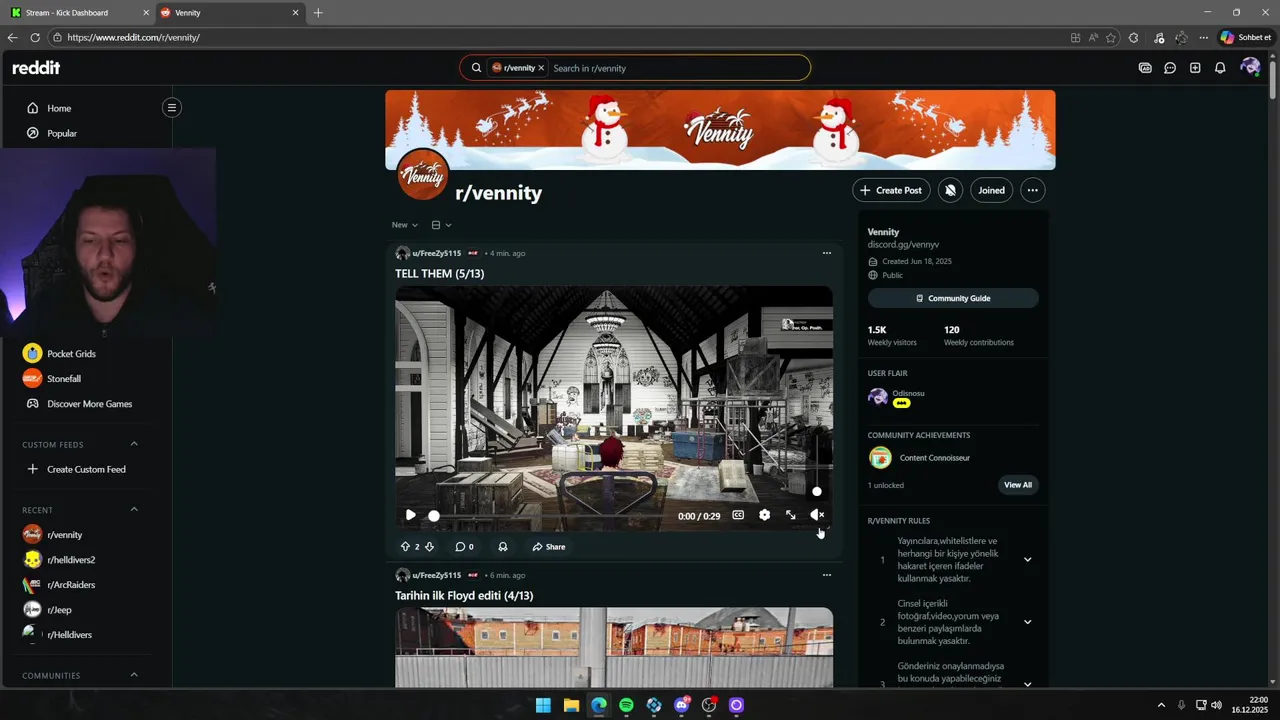Open the feed view layout dropdown
Image resolution: width=1280 pixels, height=720 pixels.
point(441,225)
